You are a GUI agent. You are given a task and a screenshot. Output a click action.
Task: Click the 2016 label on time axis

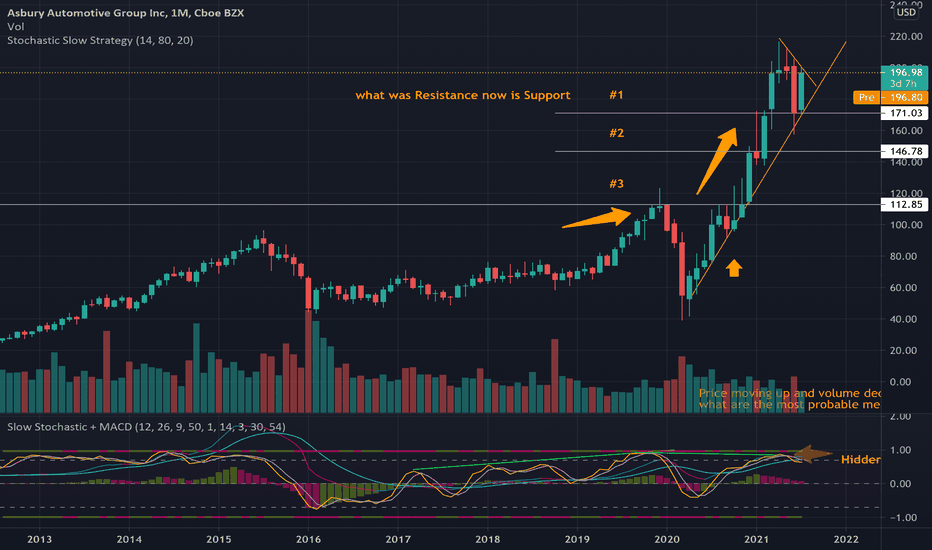click(308, 539)
